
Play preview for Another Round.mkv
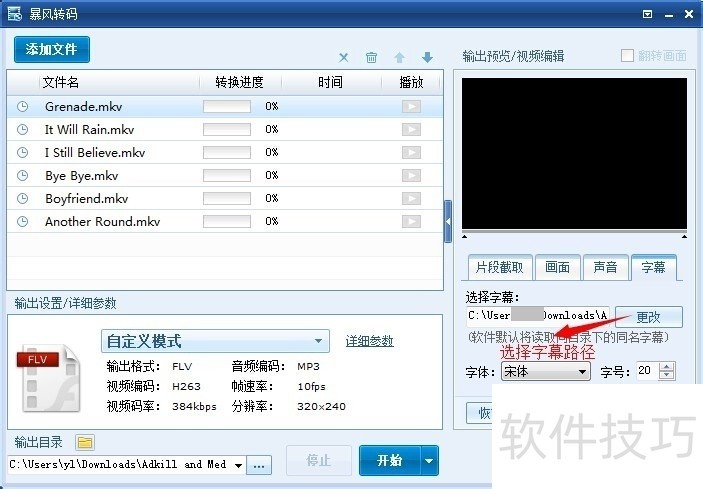pyautogui.click(x=411, y=221)
